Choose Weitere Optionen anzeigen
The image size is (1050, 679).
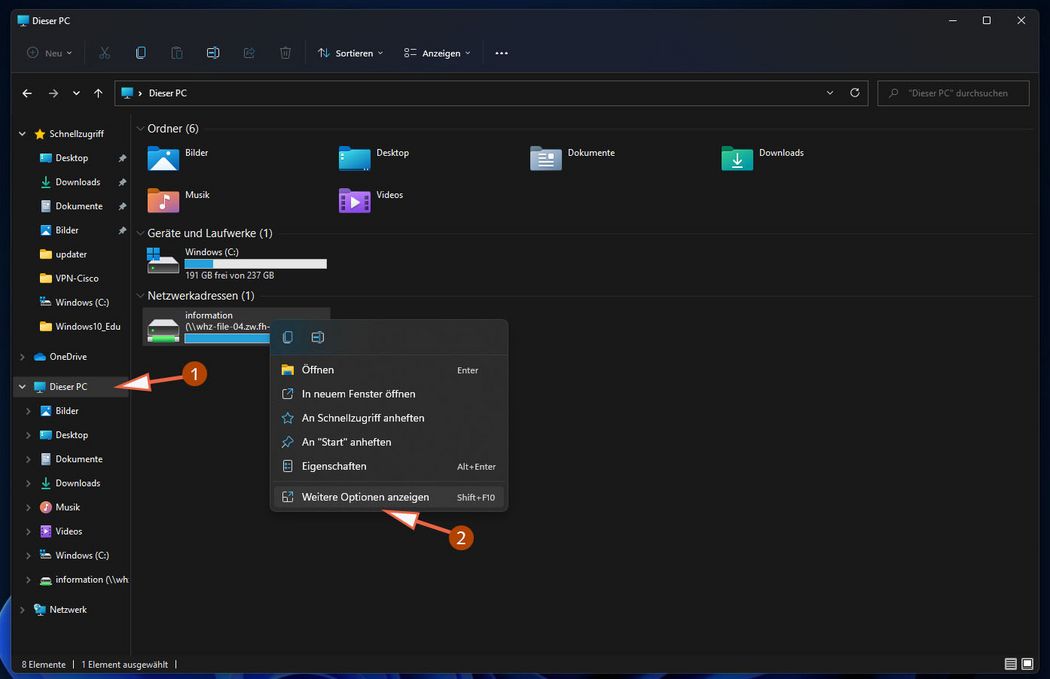point(389,498)
